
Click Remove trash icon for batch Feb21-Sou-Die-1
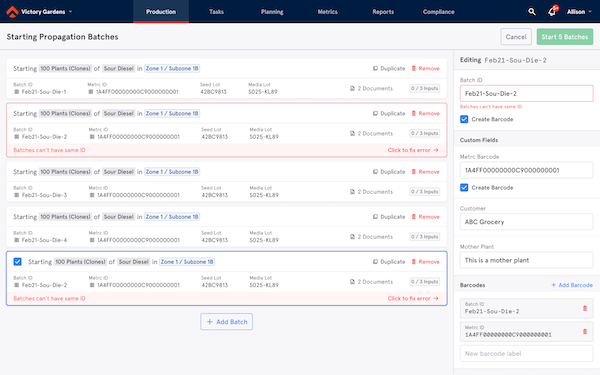(x=414, y=68)
